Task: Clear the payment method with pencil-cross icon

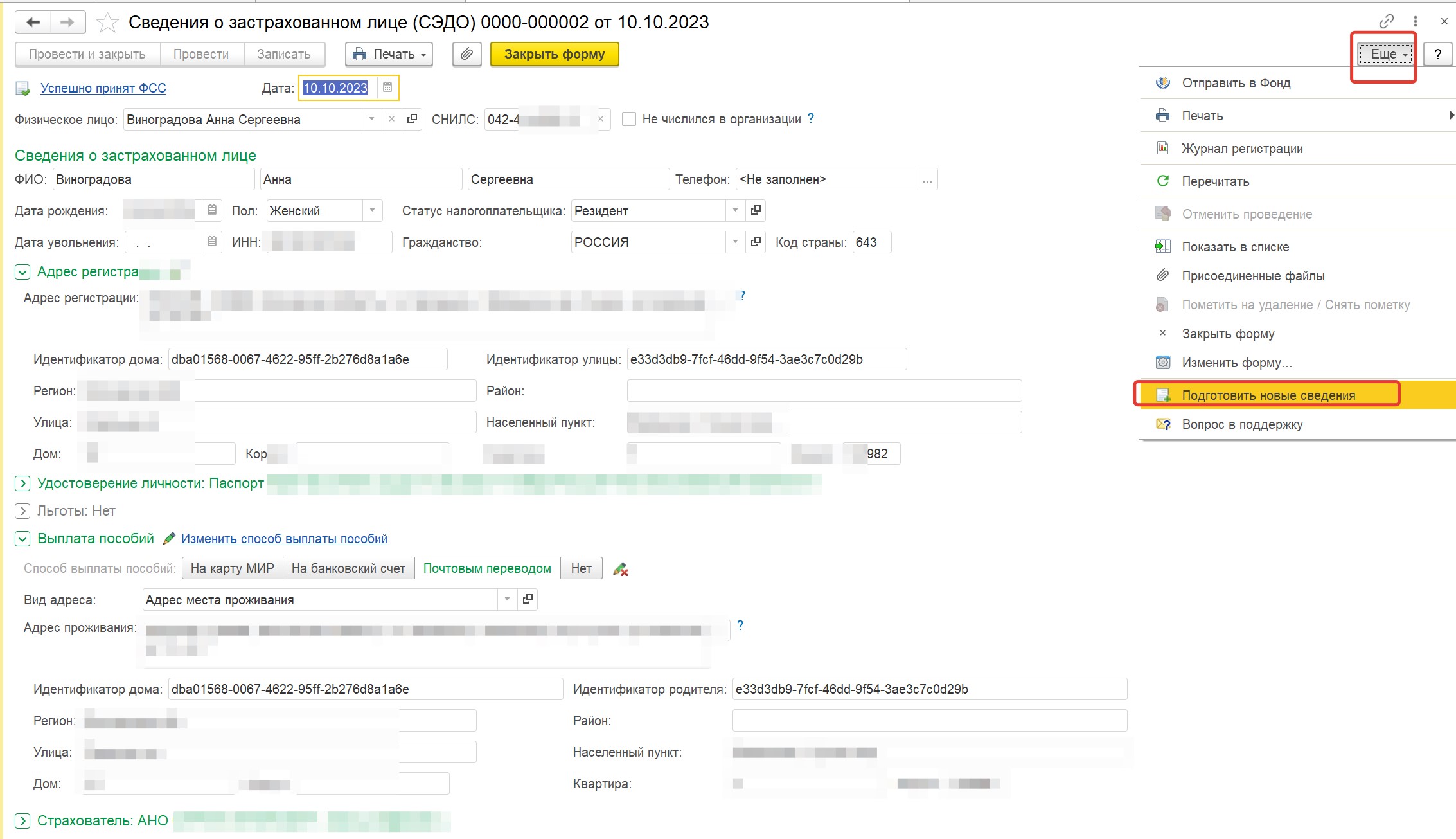Action: pos(620,569)
